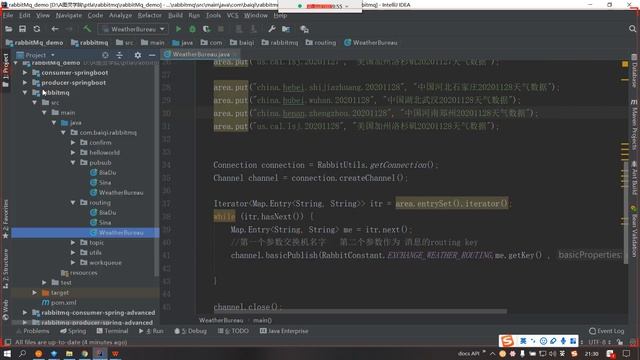Collapse the routing package

73,202
